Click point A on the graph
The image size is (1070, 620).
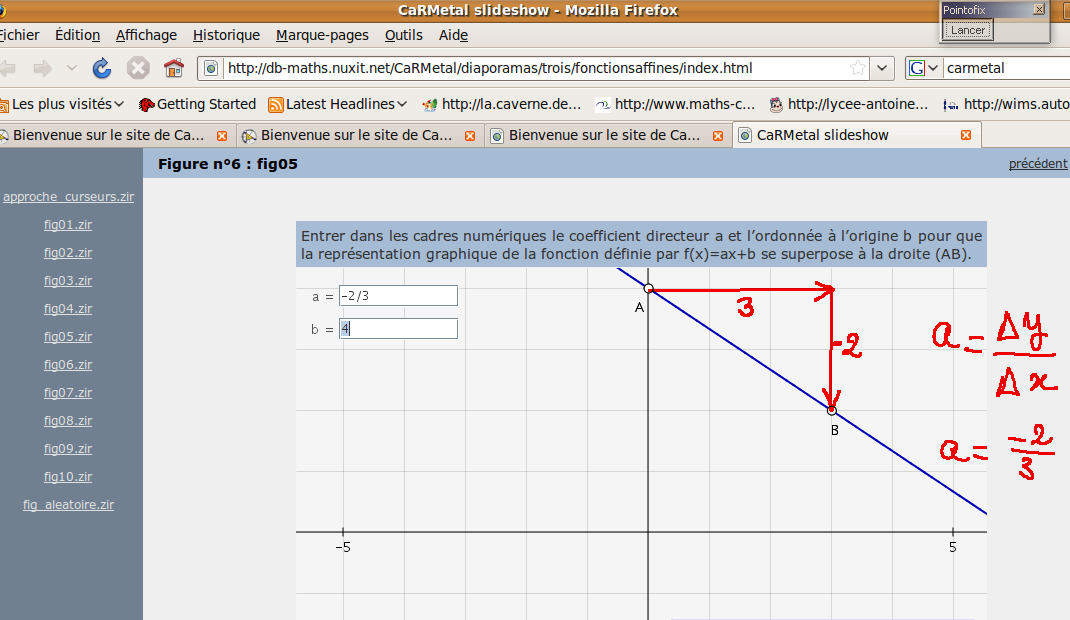tap(648, 289)
